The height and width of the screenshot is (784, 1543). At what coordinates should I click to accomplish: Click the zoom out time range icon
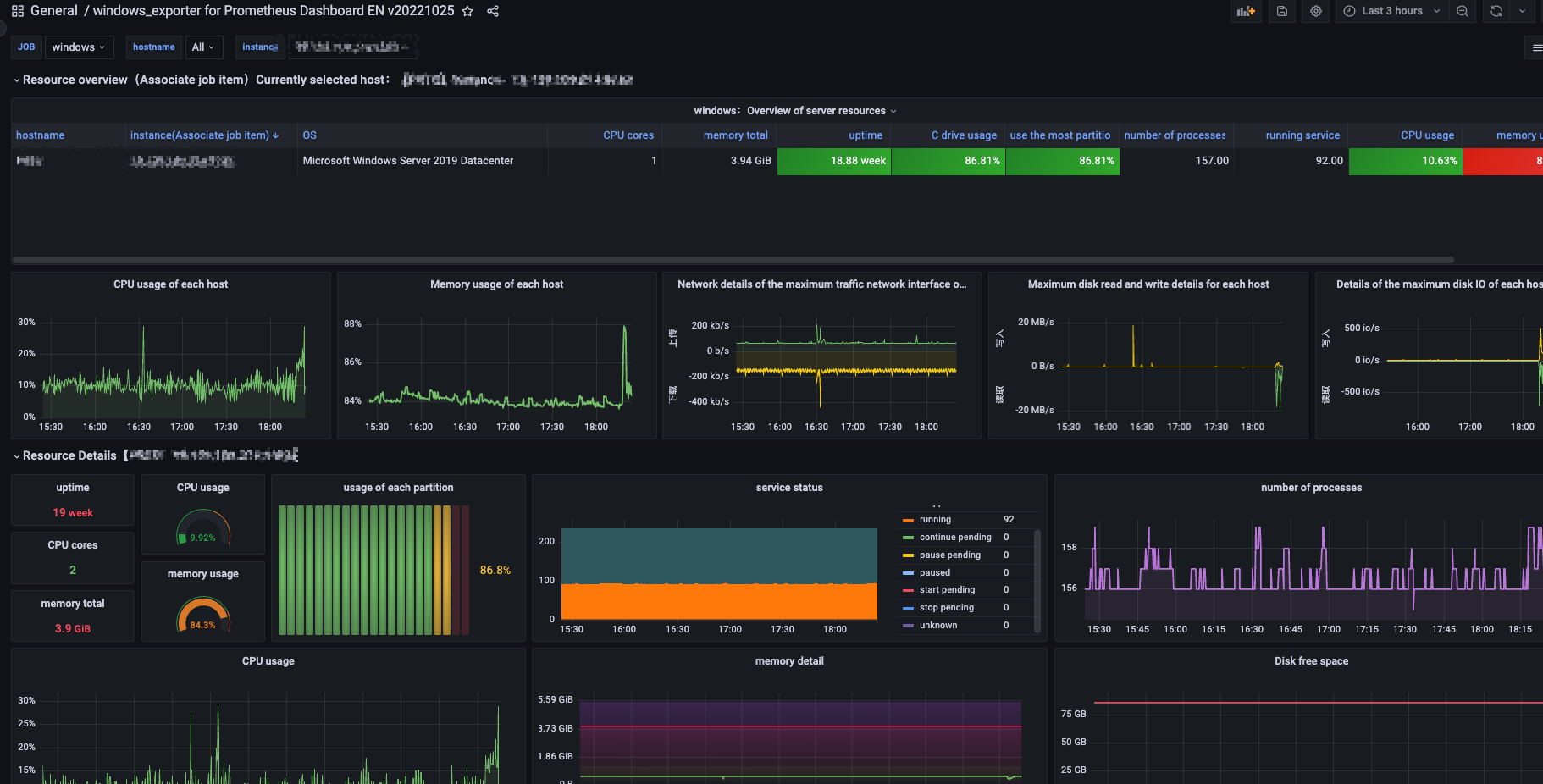1463,11
